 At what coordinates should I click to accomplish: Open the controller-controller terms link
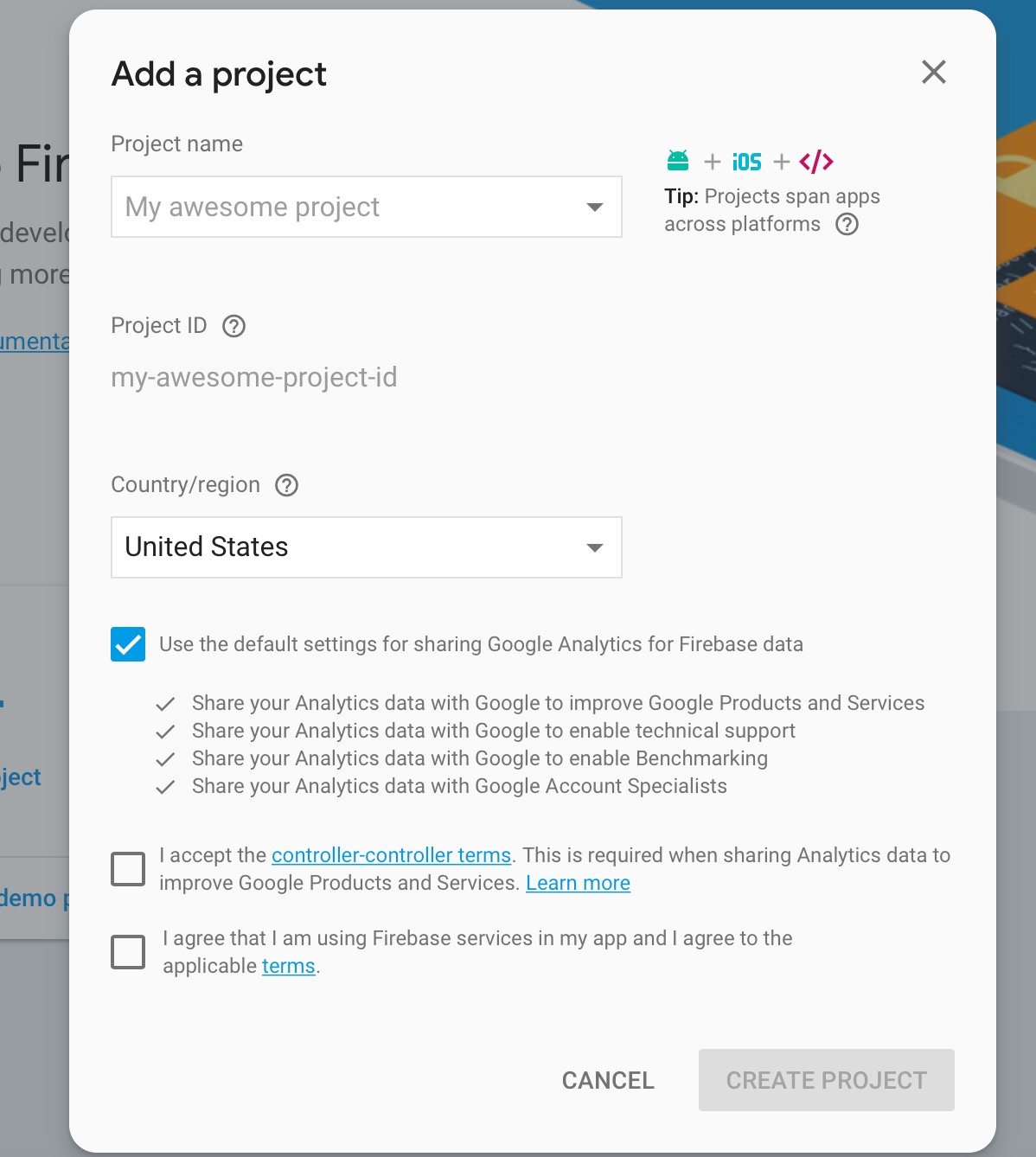click(x=392, y=855)
